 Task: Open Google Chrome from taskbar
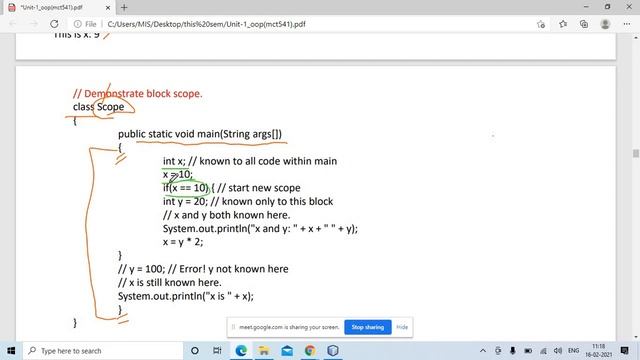point(310,351)
